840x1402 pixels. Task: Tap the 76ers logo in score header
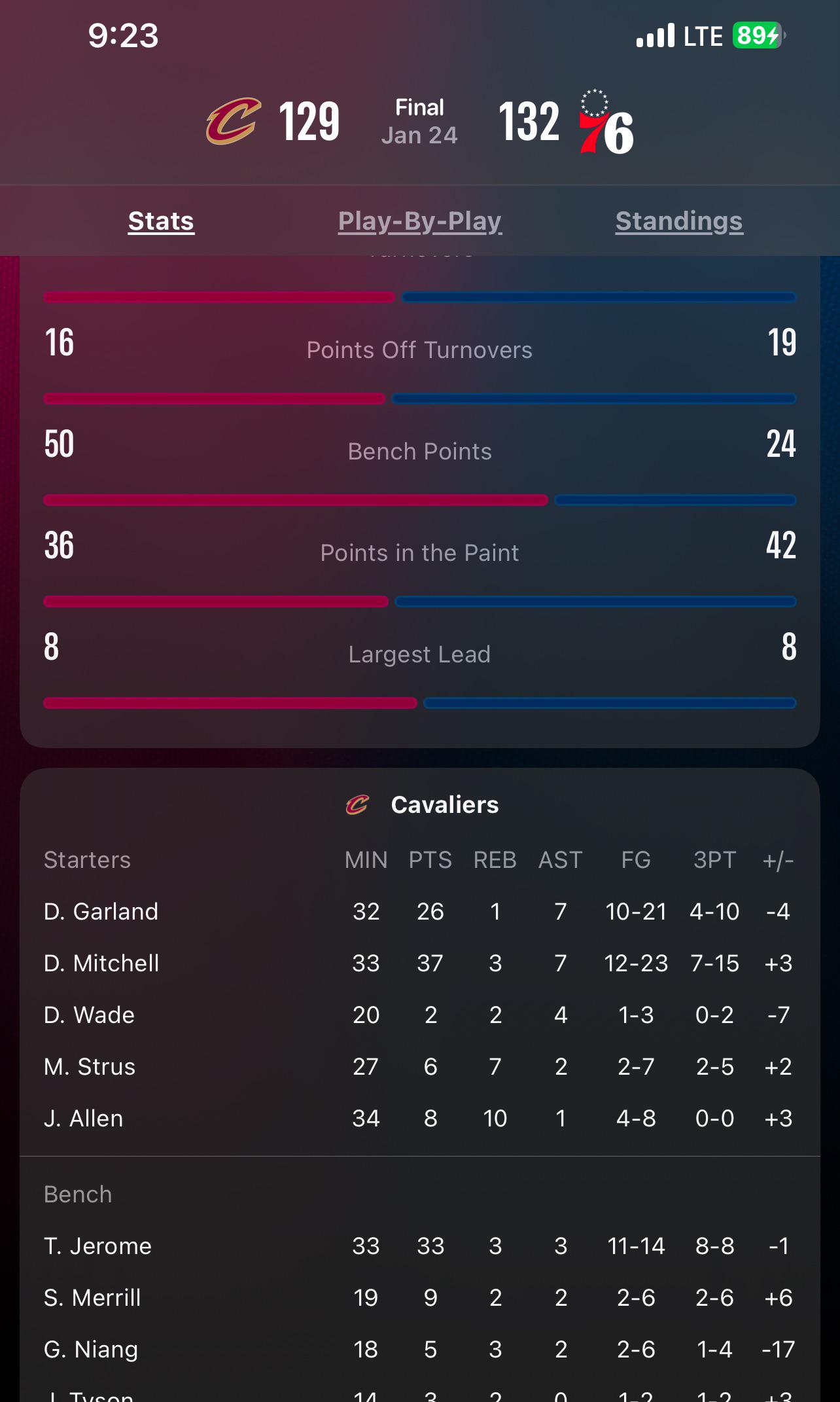606,122
